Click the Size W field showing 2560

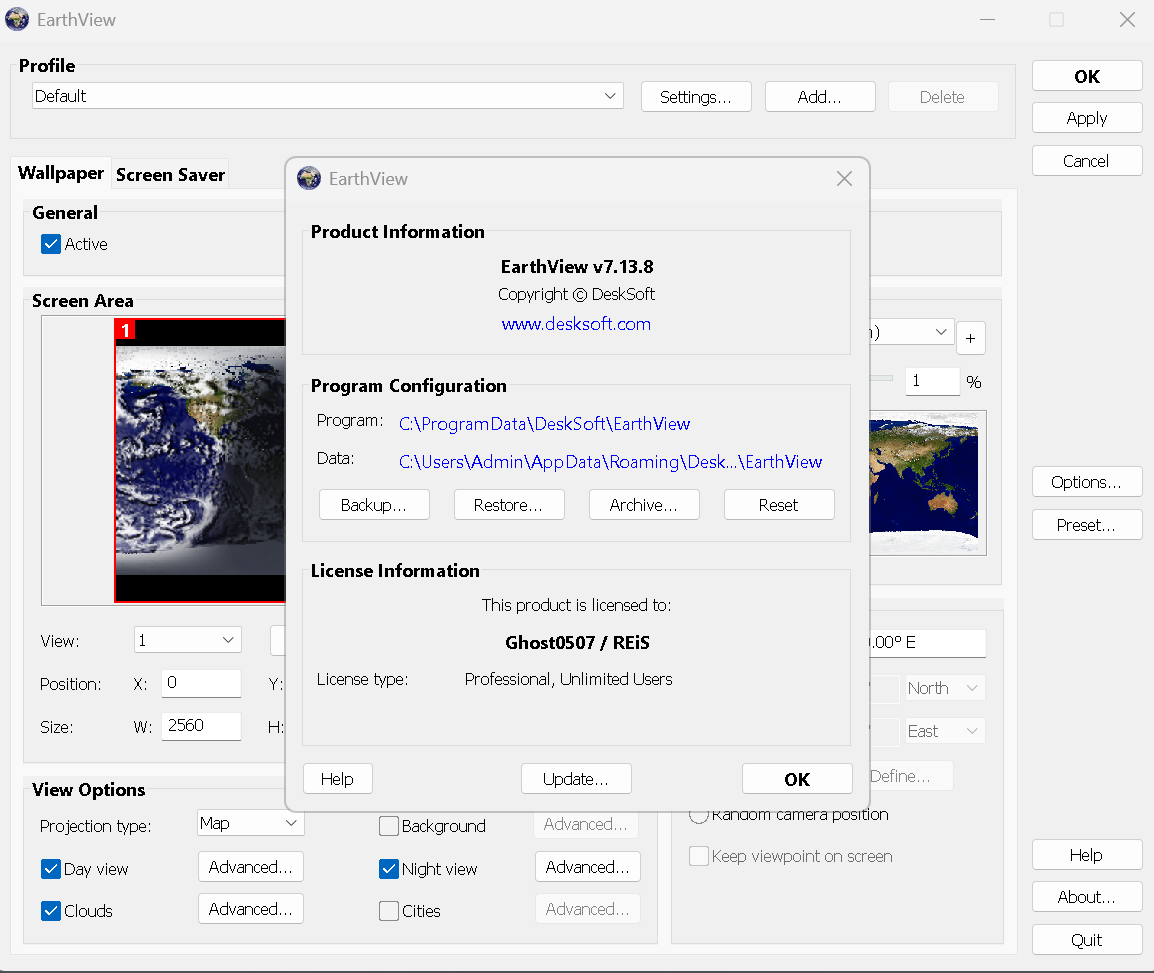(202, 726)
